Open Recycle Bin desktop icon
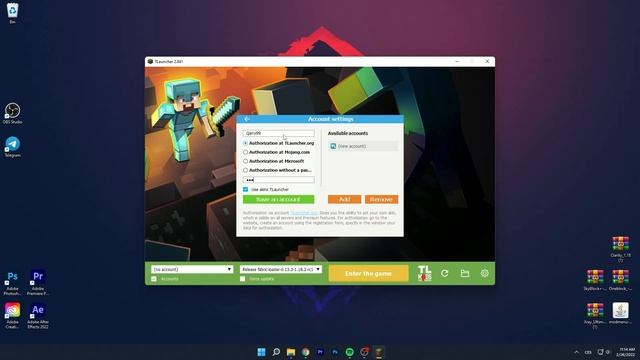The width and height of the screenshot is (640, 360). 13,13
